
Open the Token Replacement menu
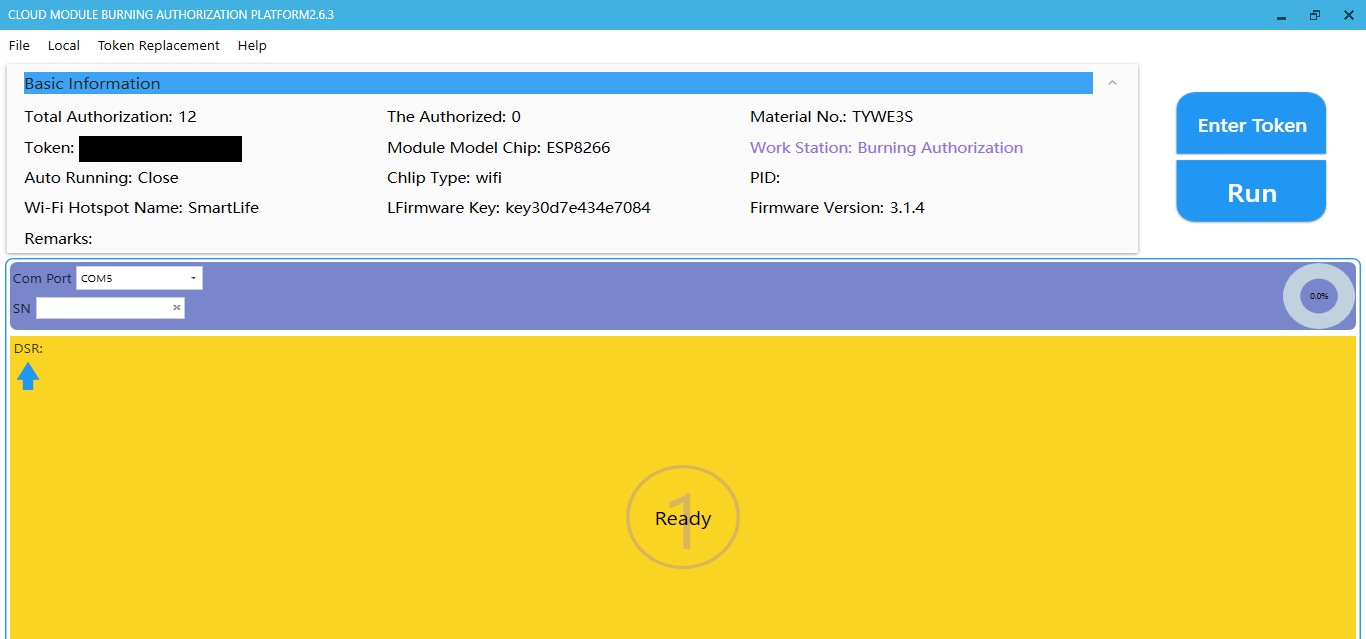coord(158,45)
